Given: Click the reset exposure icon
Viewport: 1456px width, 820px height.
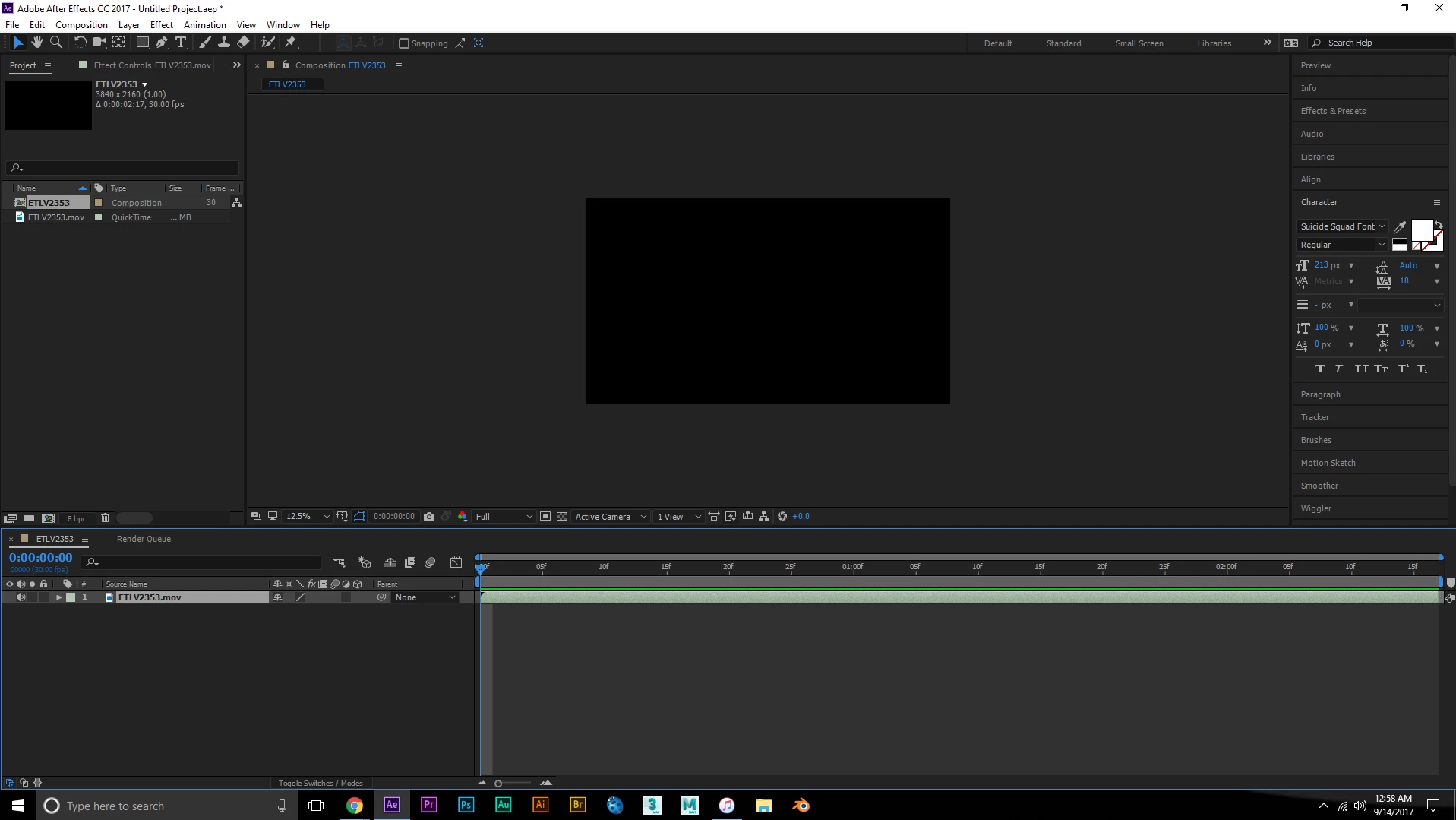Looking at the screenshot, I should pos(782,517).
